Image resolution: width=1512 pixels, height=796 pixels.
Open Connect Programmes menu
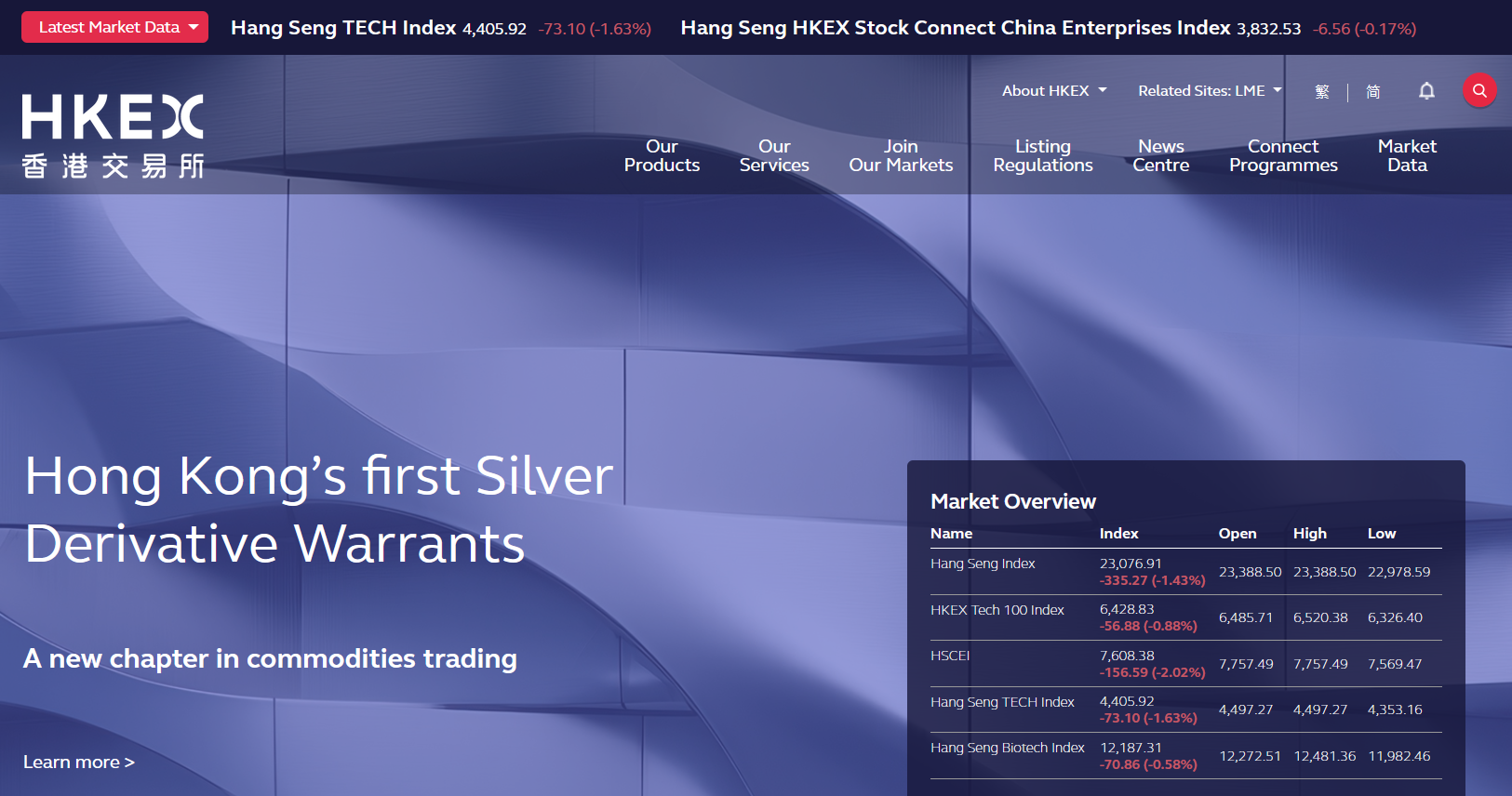tap(1283, 155)
